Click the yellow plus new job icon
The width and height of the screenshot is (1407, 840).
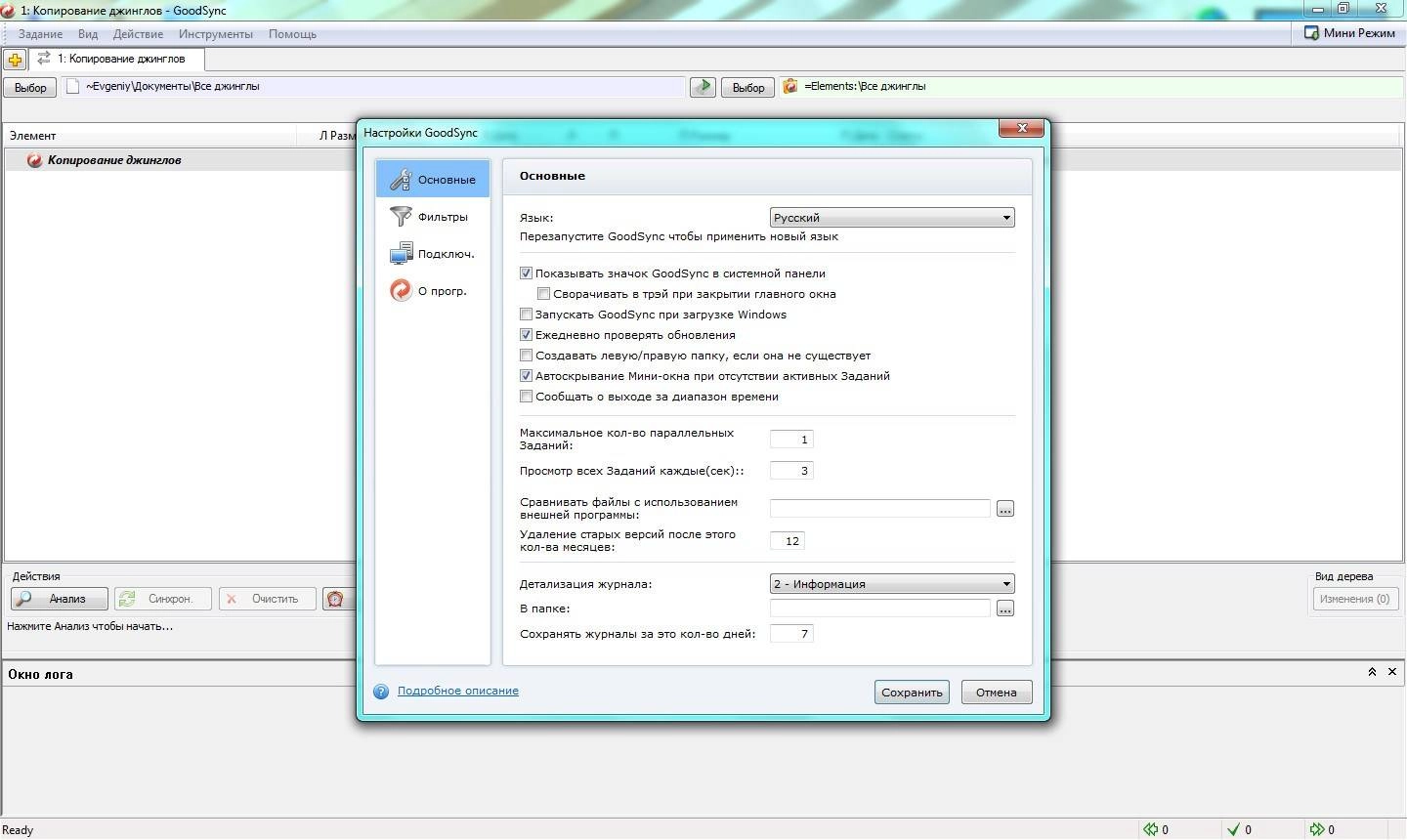click(x=15, y=60)
